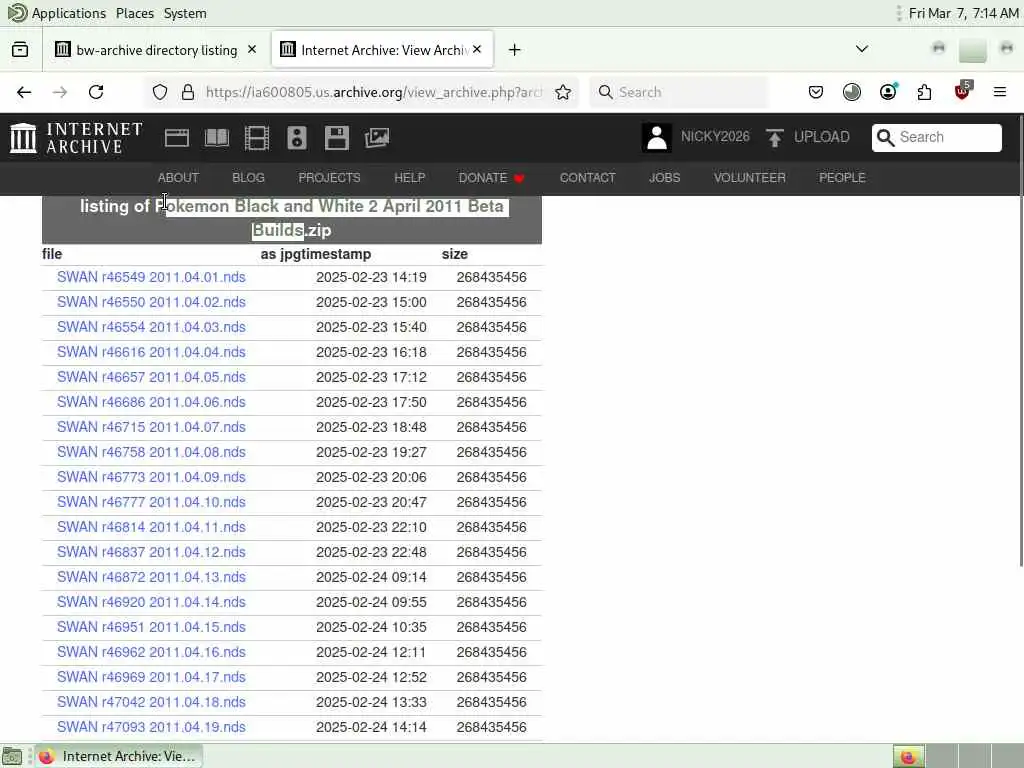Open SWAN r46837 2011.04.12.nds file link
Screen dimensions: 1024x768
coord(151,552)
